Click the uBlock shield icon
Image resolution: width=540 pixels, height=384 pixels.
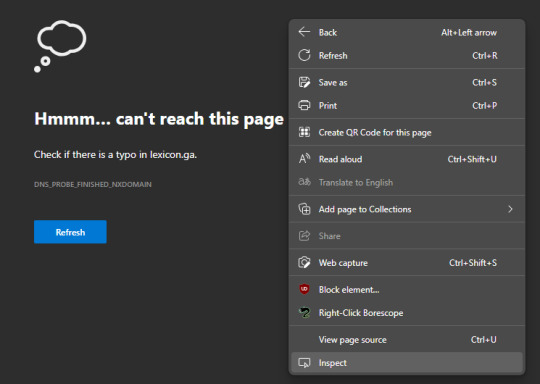304,289
